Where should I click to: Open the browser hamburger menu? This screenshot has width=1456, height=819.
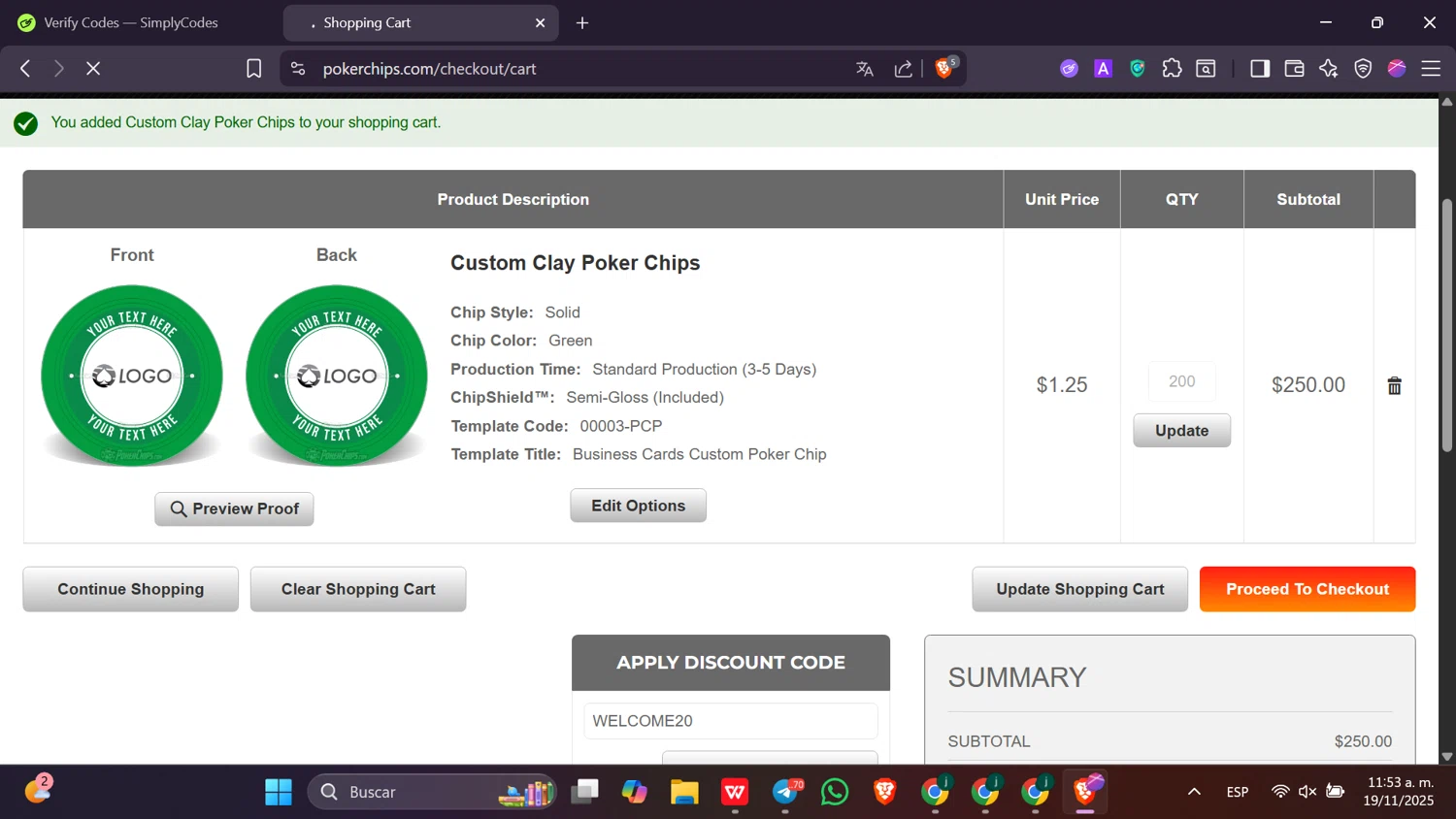click(x=1431, y=68)
